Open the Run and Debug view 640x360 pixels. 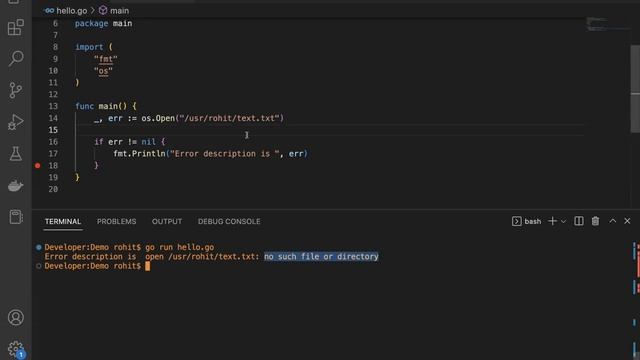[16, 122]
